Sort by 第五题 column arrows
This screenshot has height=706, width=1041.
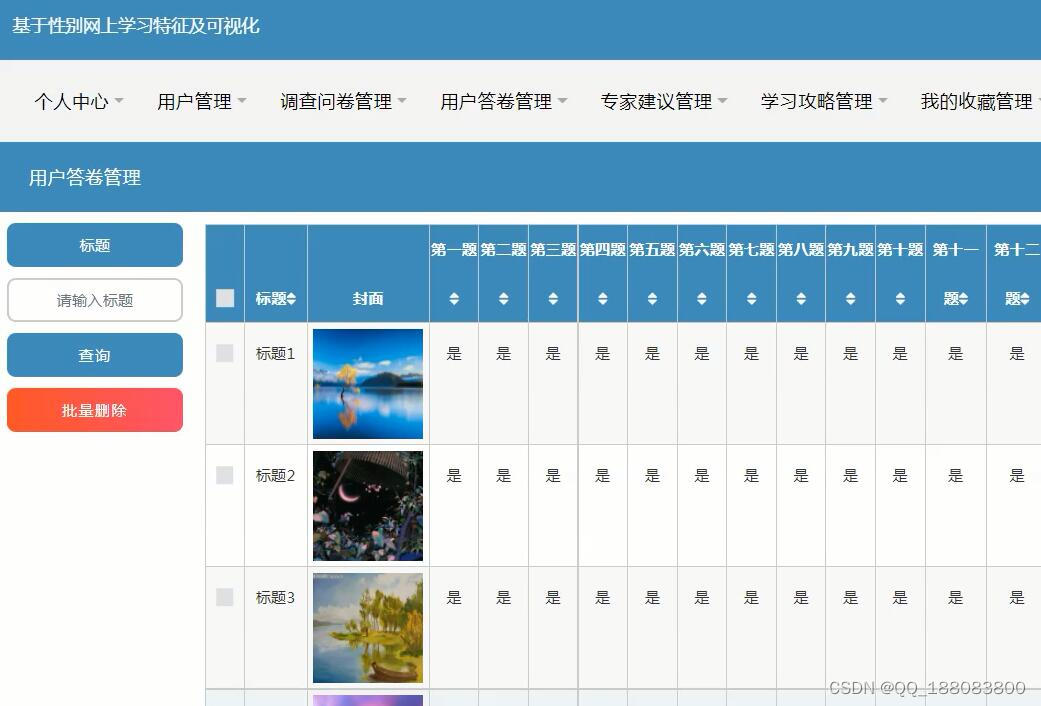click(x=652, y=299)
